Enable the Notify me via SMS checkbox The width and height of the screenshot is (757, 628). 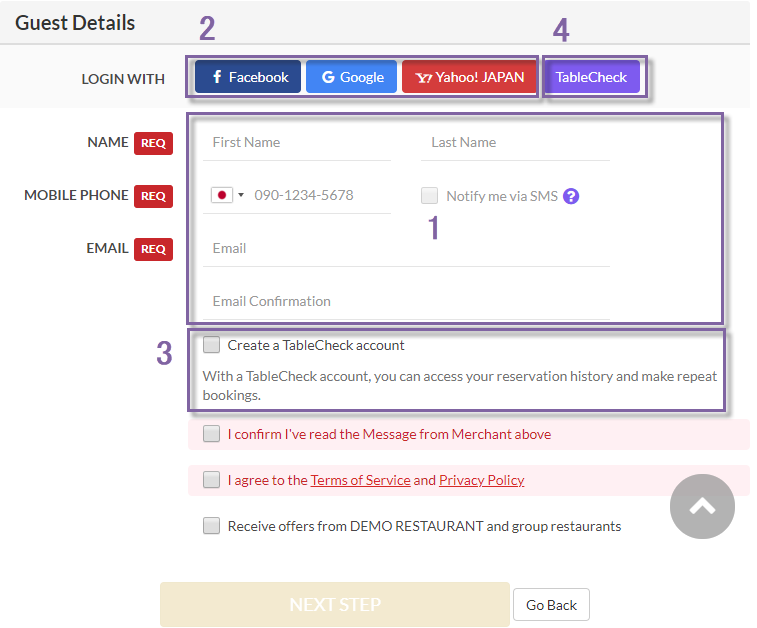(430, 196)
